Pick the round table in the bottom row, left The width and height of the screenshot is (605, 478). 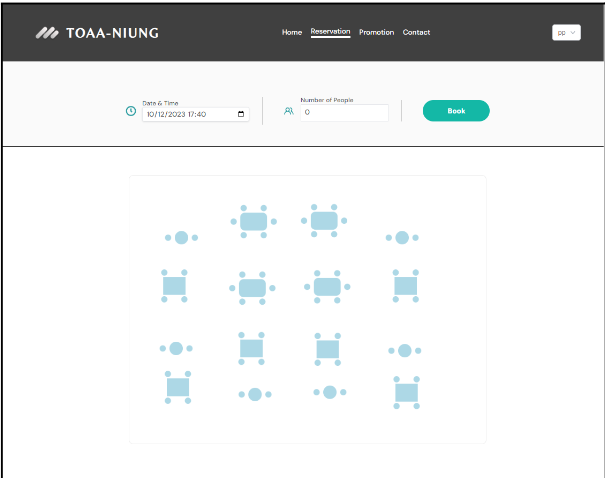pos(255,395)
